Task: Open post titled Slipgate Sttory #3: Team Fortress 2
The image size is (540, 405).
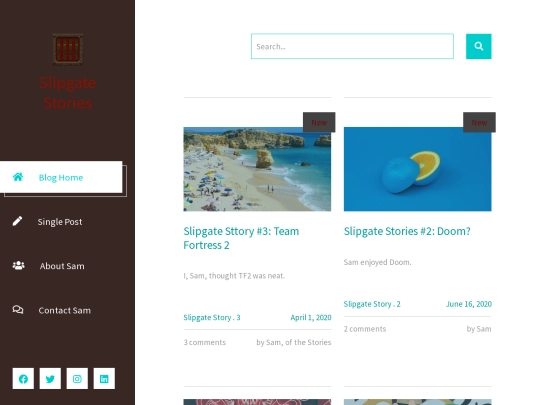Action: point(241,238)
